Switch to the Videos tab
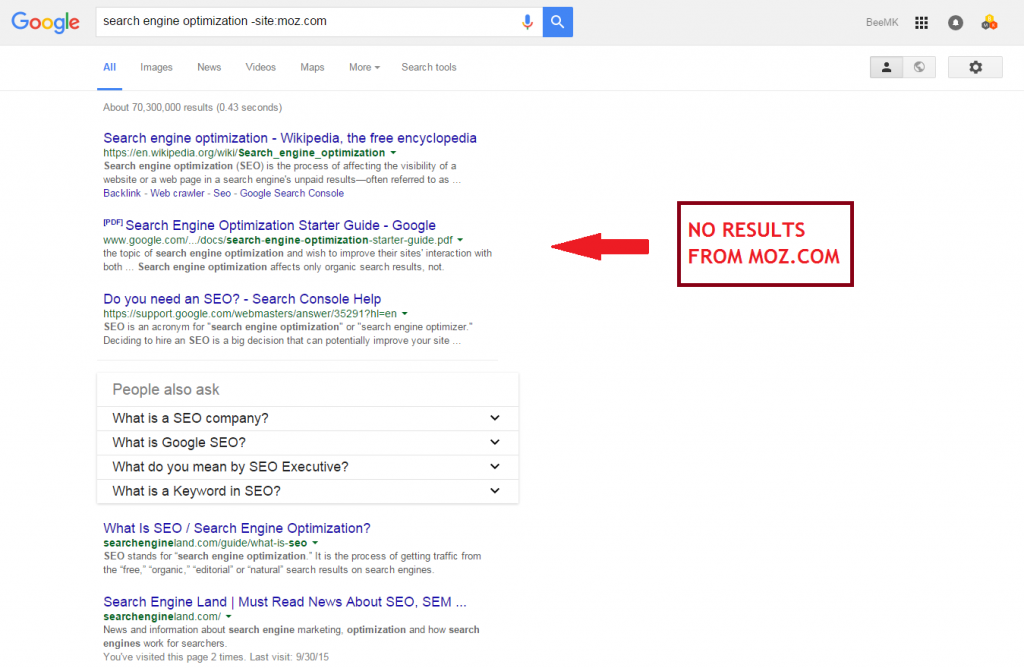 tap(261, 67)
